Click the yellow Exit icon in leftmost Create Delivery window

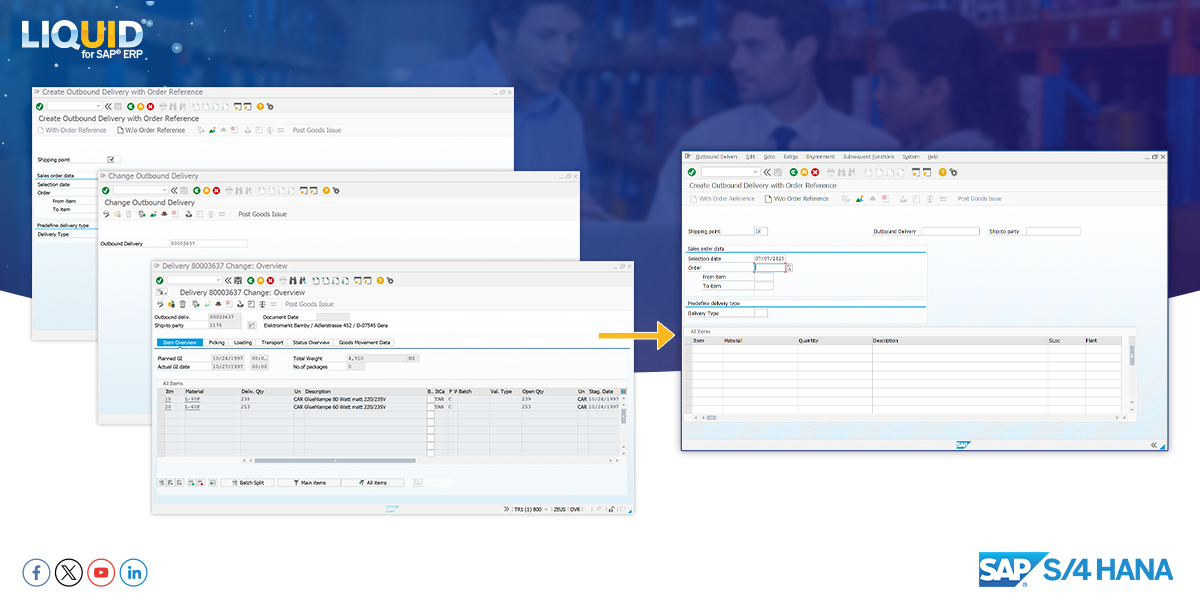click(140, 106)
